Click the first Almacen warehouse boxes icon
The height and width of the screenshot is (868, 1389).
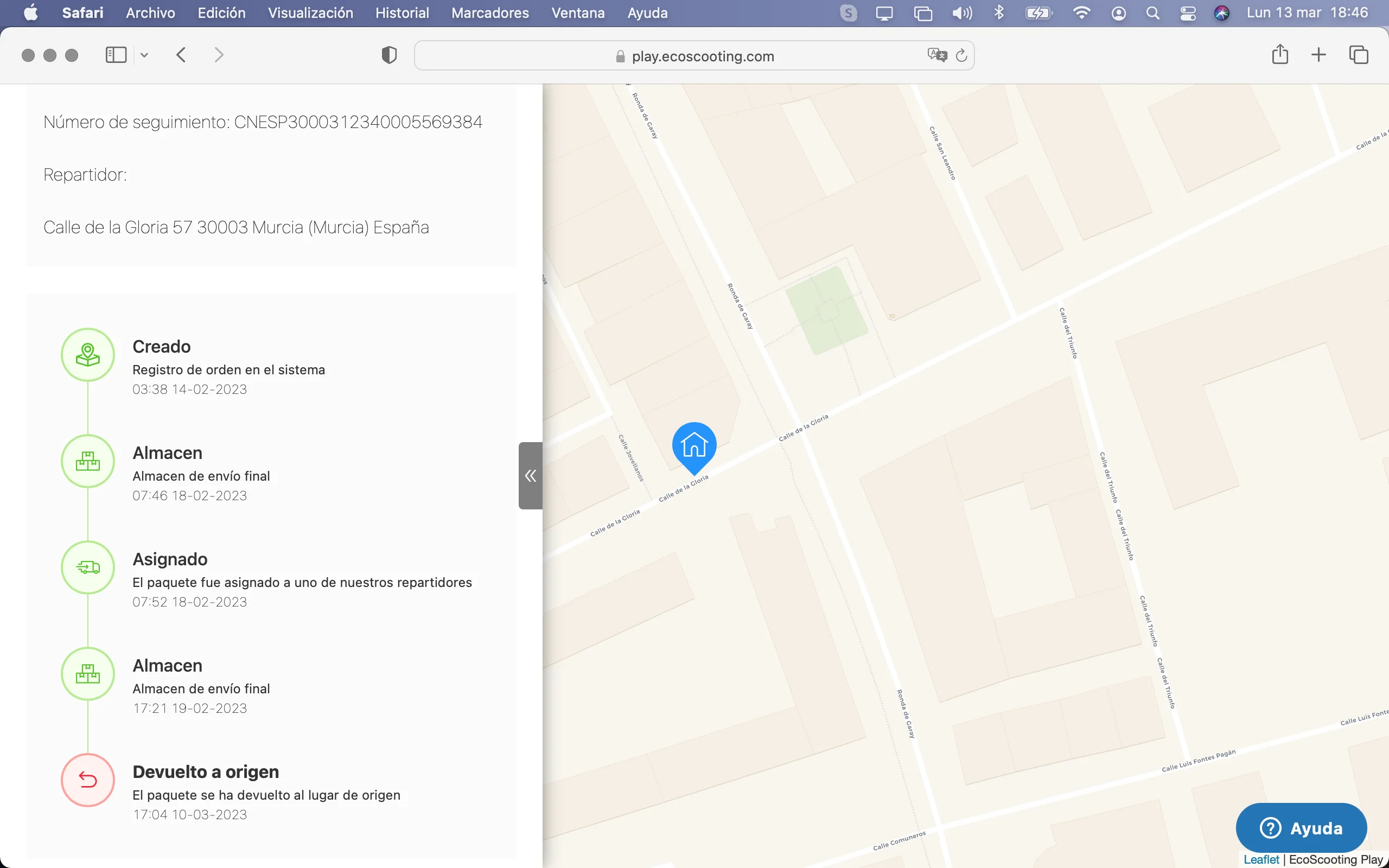[x=88, y=461]
